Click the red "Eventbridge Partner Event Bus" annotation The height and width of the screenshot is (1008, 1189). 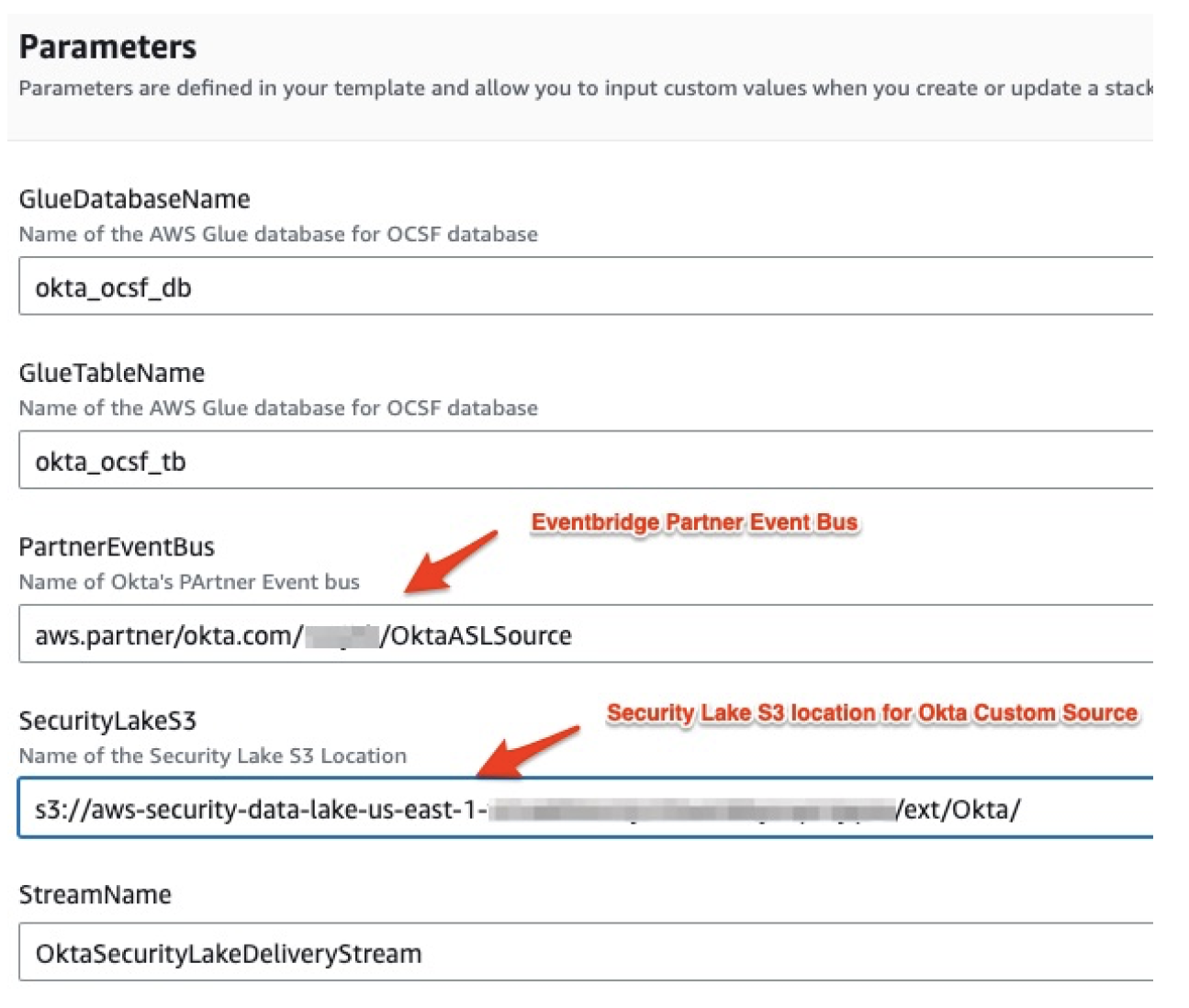pyautogui.click(x=694, y=522)
